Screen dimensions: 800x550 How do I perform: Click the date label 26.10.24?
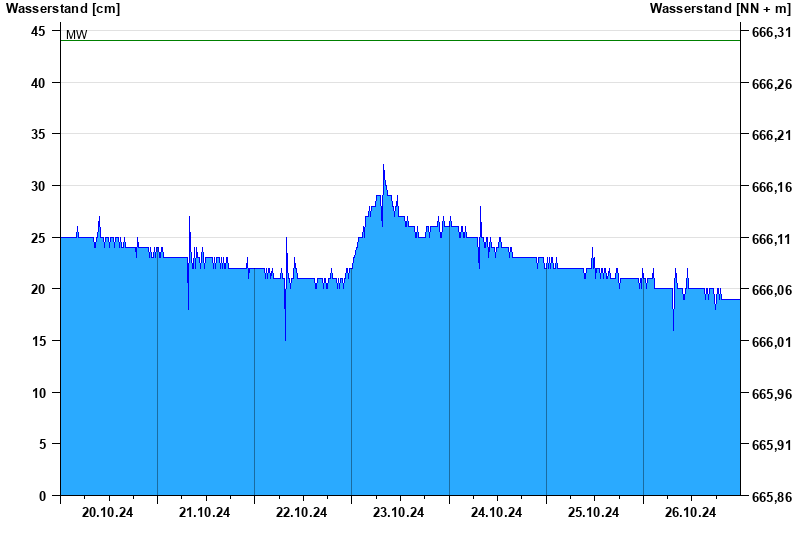[690, 512]
